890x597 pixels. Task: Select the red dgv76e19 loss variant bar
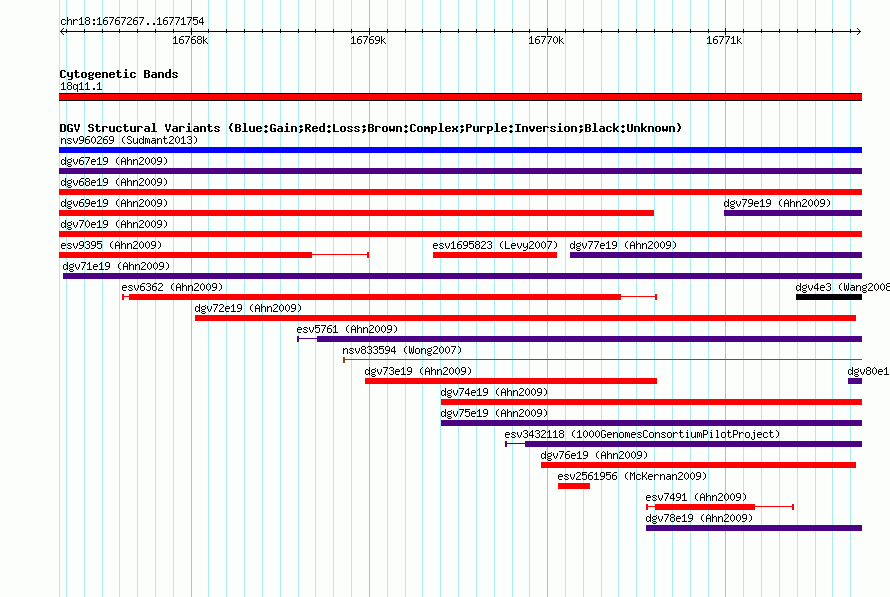point(698,465)
